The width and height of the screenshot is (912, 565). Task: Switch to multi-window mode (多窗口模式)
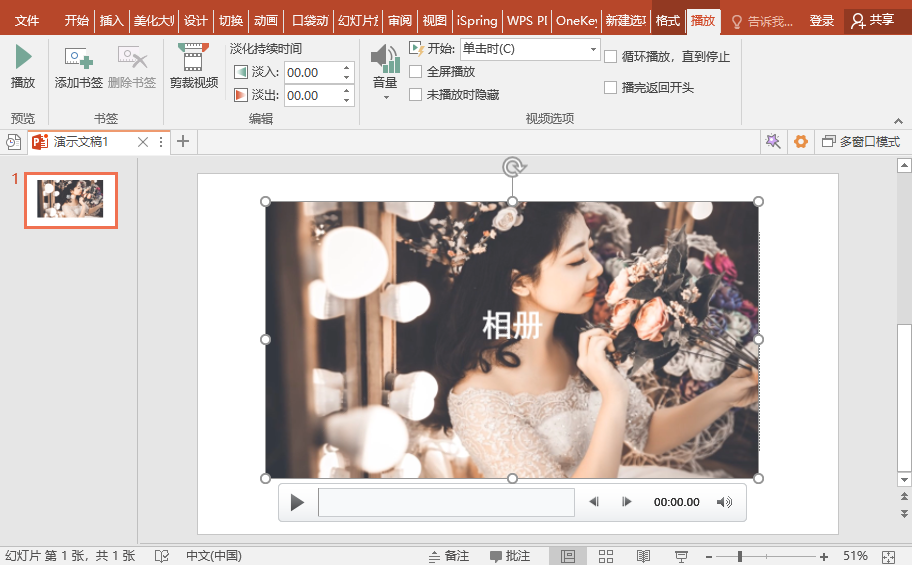[861, 141]
